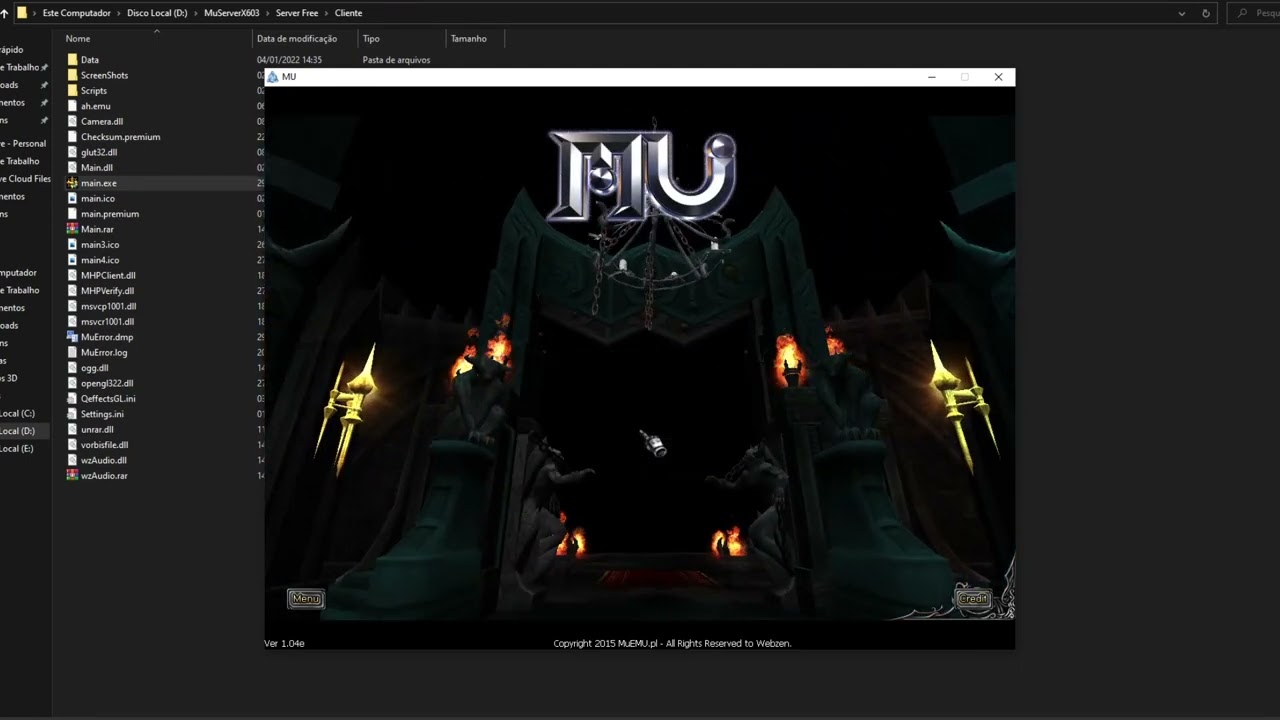The height and width of the screenshot is (720, 1280).
Task: Open the Menu button in MU game
Action: tap(306, 599)
